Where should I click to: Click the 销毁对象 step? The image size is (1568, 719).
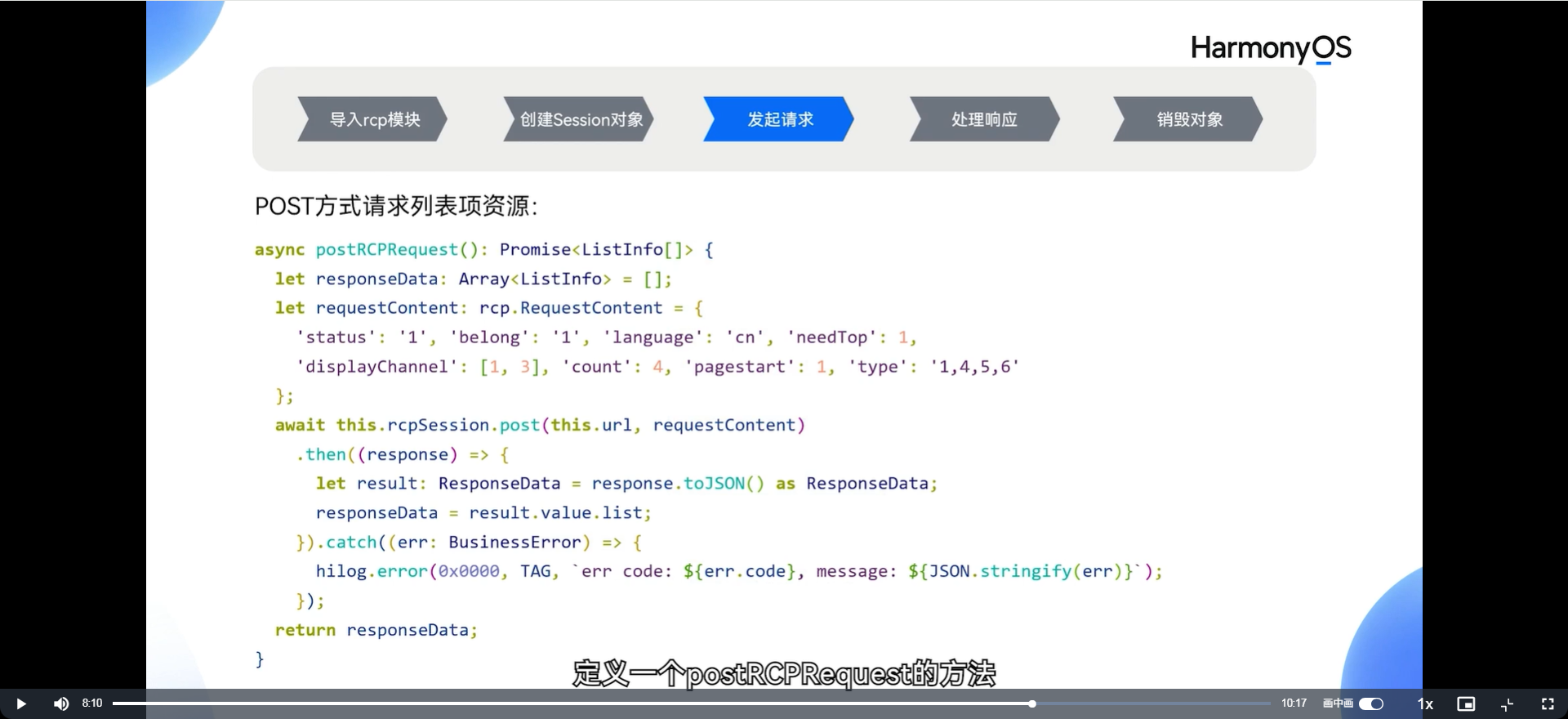click(1188, 119)
